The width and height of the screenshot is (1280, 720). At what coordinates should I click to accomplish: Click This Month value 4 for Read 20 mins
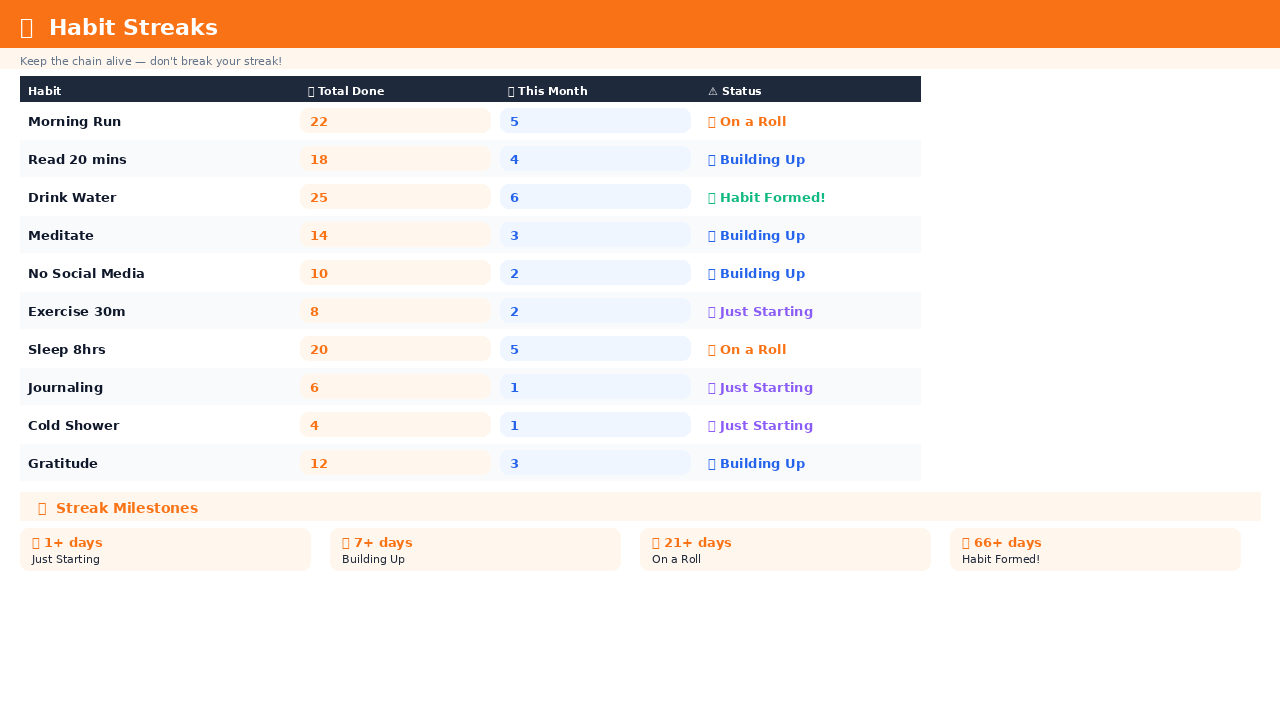click(x=595, y=159)
